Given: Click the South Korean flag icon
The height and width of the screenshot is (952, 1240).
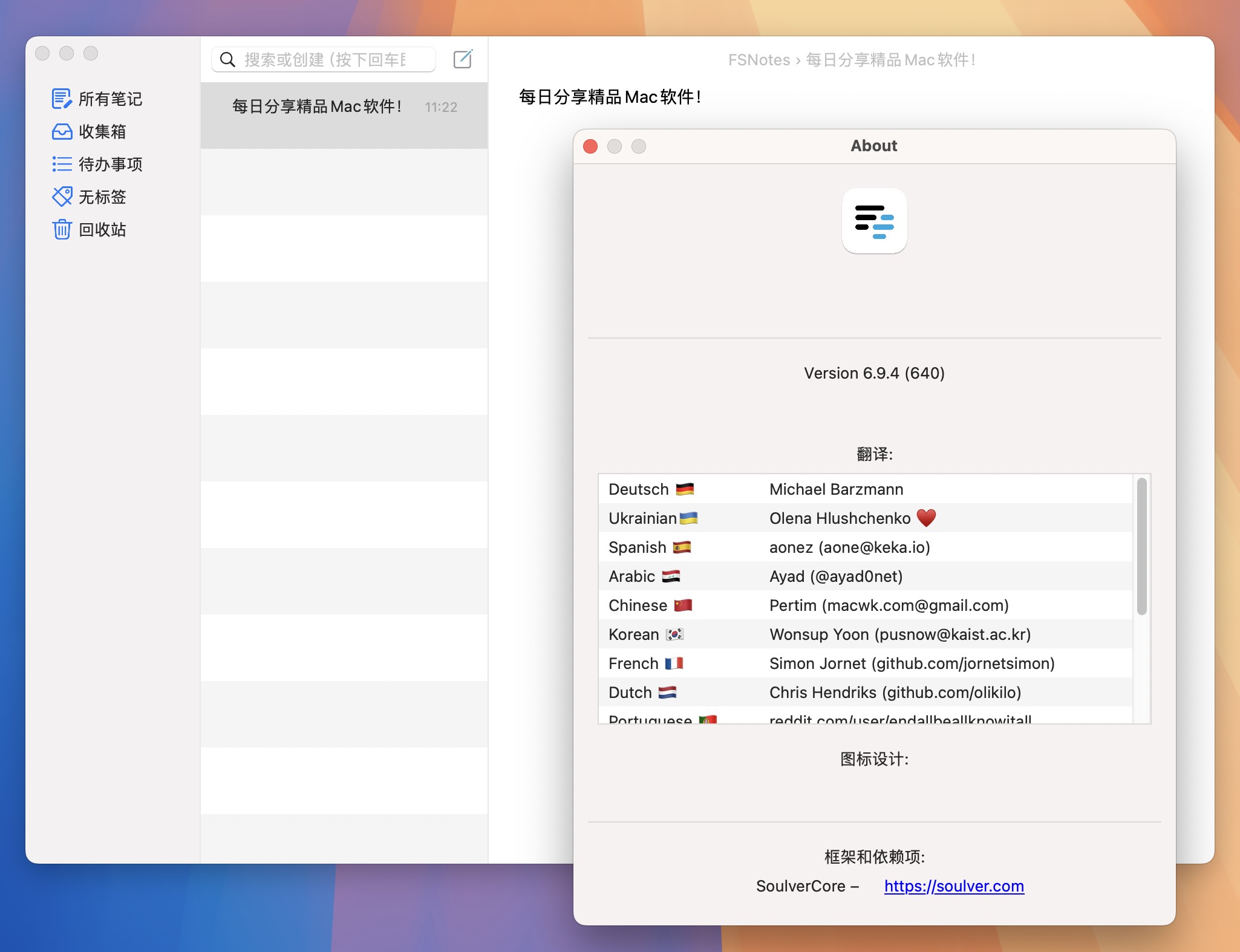Looking at the screenshot, I should point(674,634).
